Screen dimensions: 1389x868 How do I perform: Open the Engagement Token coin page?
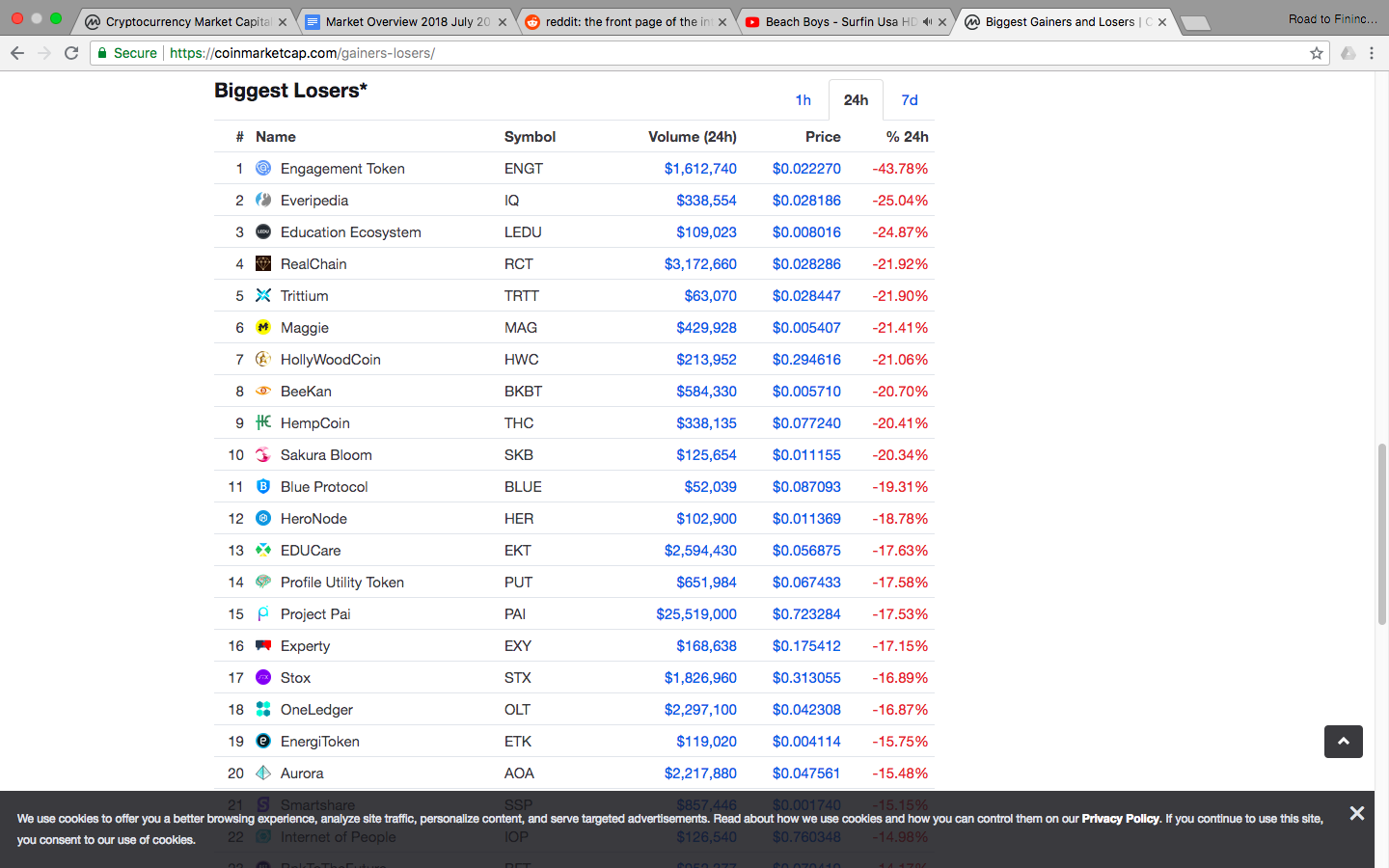(342, 169)
